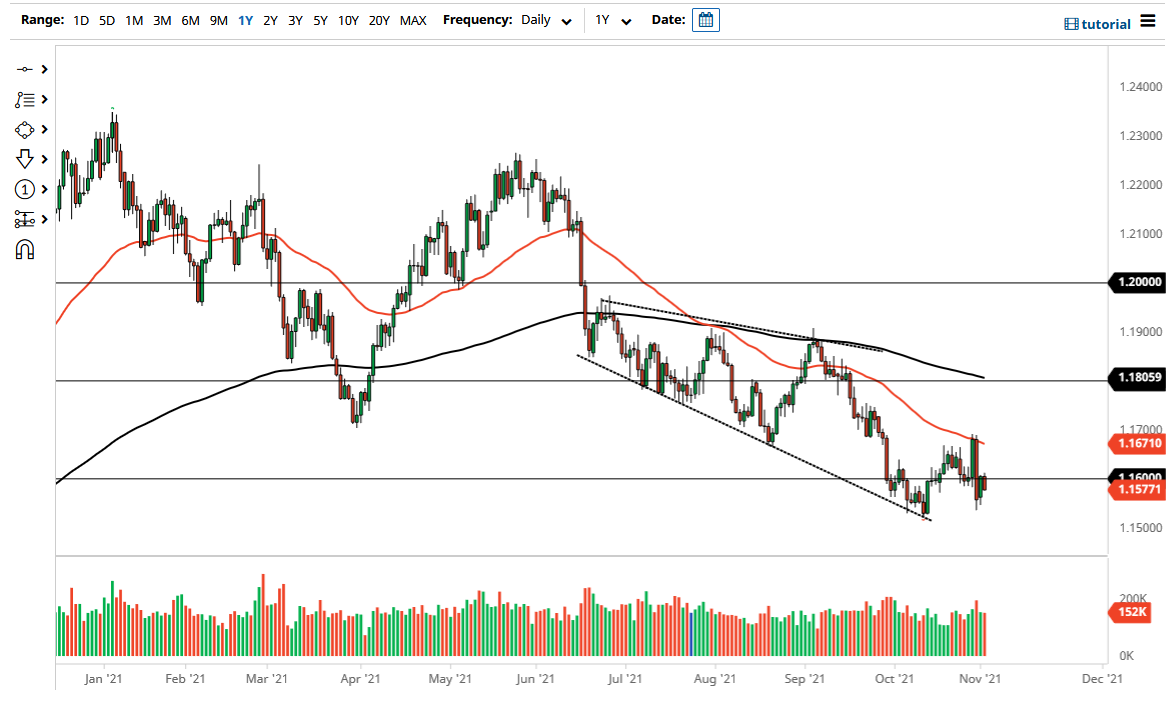Click the tutorial link
This screenshot has width=1174, height=701.
coord(1105,23)
